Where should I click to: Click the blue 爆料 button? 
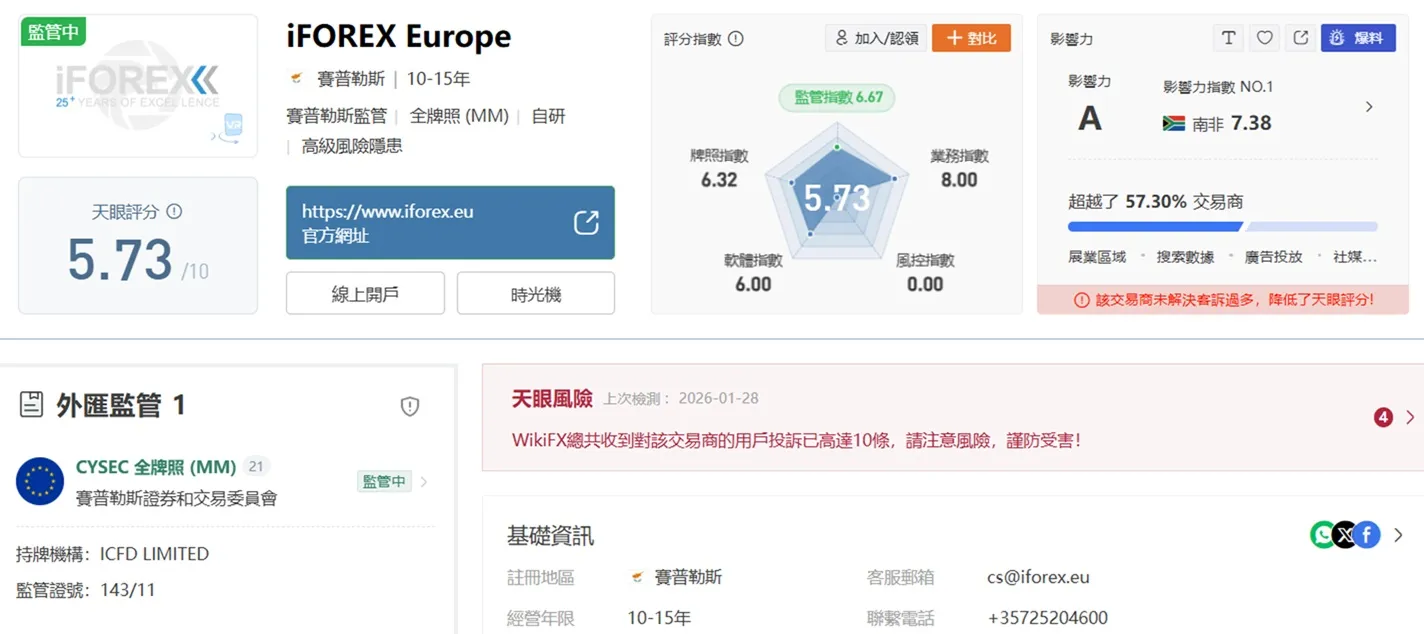(1358, 38)
